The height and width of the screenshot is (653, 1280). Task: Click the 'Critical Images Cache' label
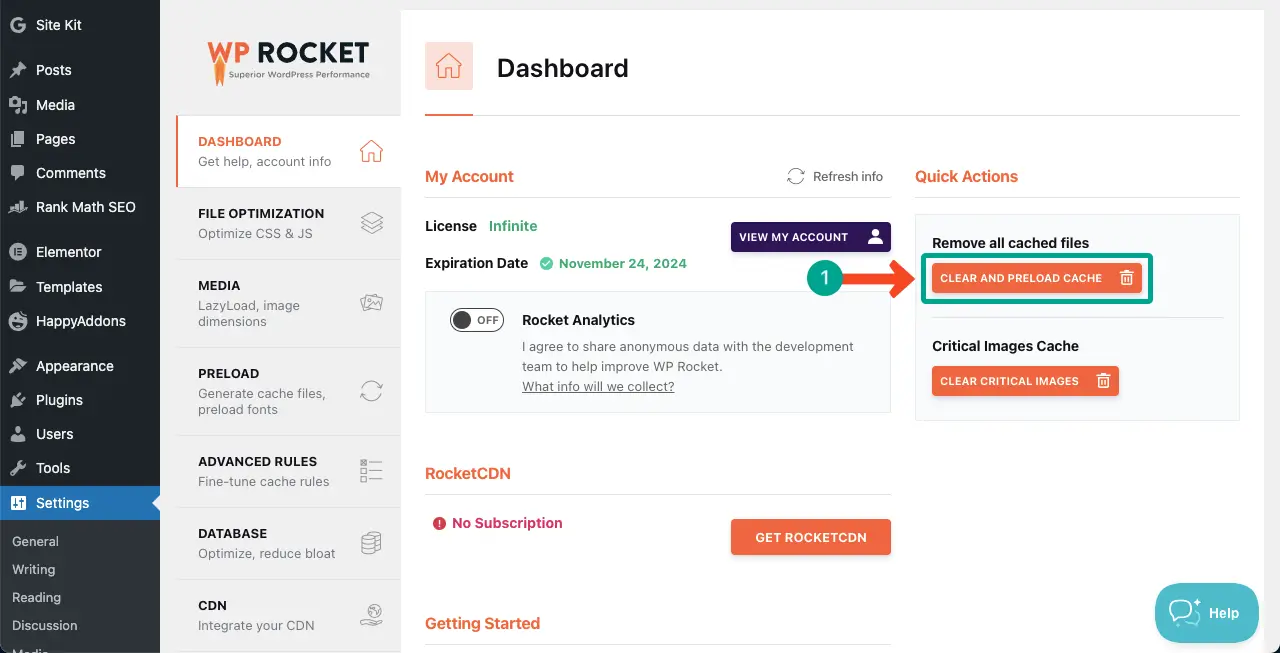coord(1005,346)
